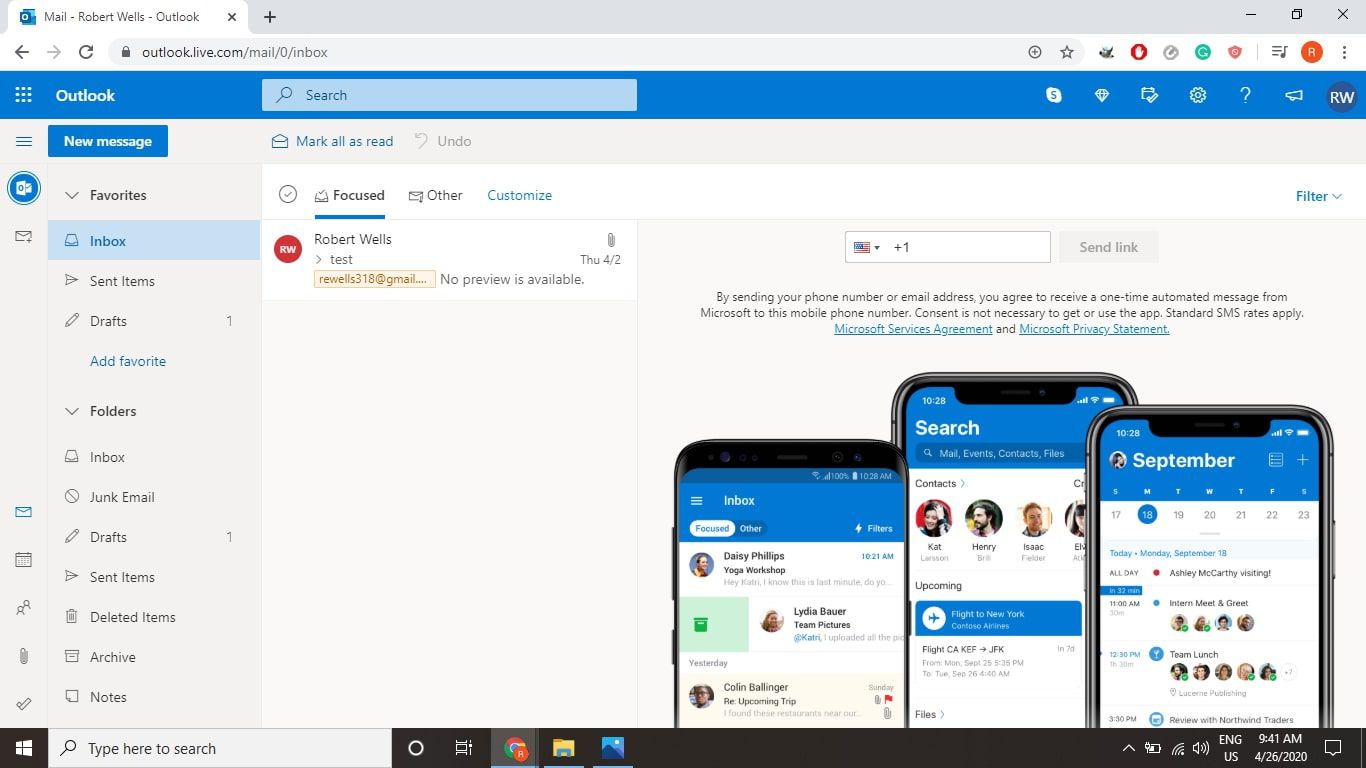Click Undo in the toolbar
The width and height of the screenshot is (1366, 768).
(x=442, y=141)
